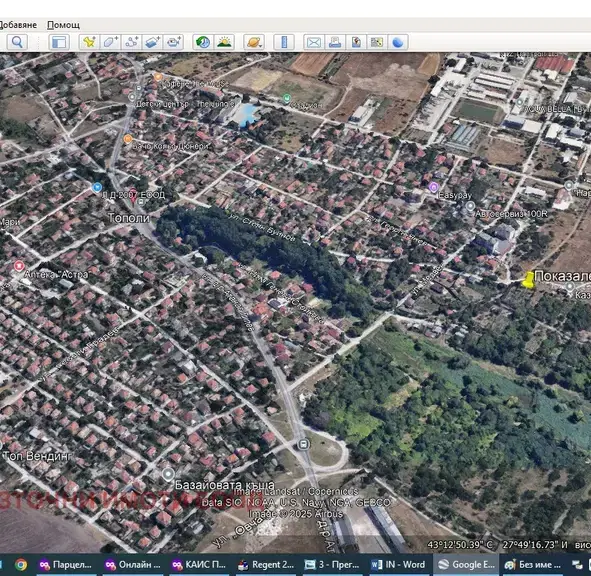Click the blue Earth globe toolbar icon
This screenshot has height=576, width=591.
[398, 42]
